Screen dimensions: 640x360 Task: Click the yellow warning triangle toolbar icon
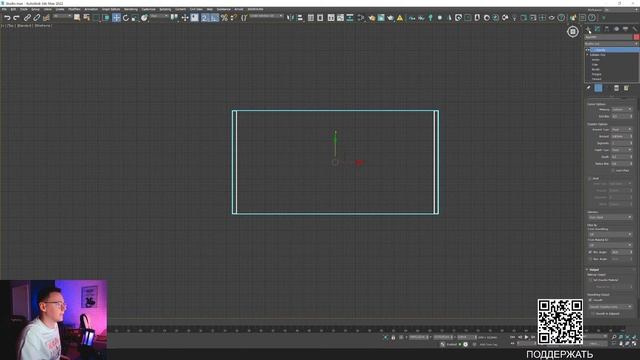[400, 18]
